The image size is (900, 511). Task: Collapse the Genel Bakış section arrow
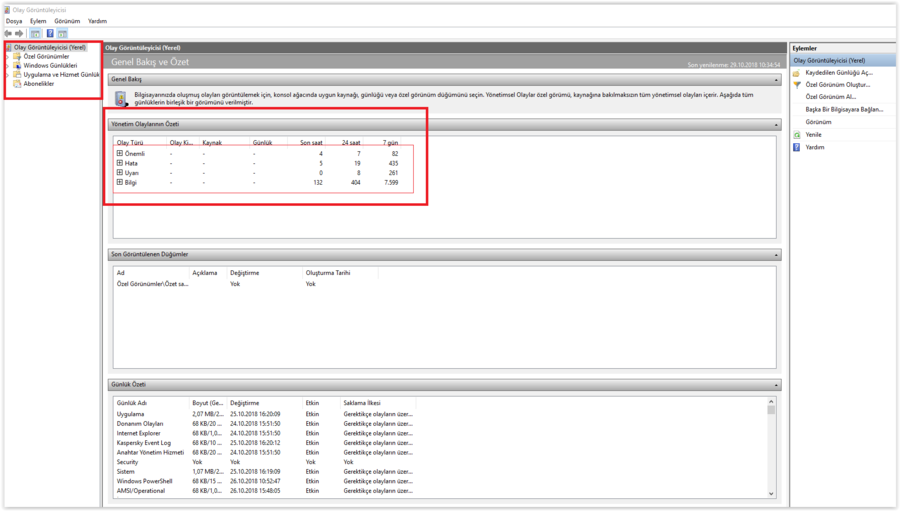point(776,80)
